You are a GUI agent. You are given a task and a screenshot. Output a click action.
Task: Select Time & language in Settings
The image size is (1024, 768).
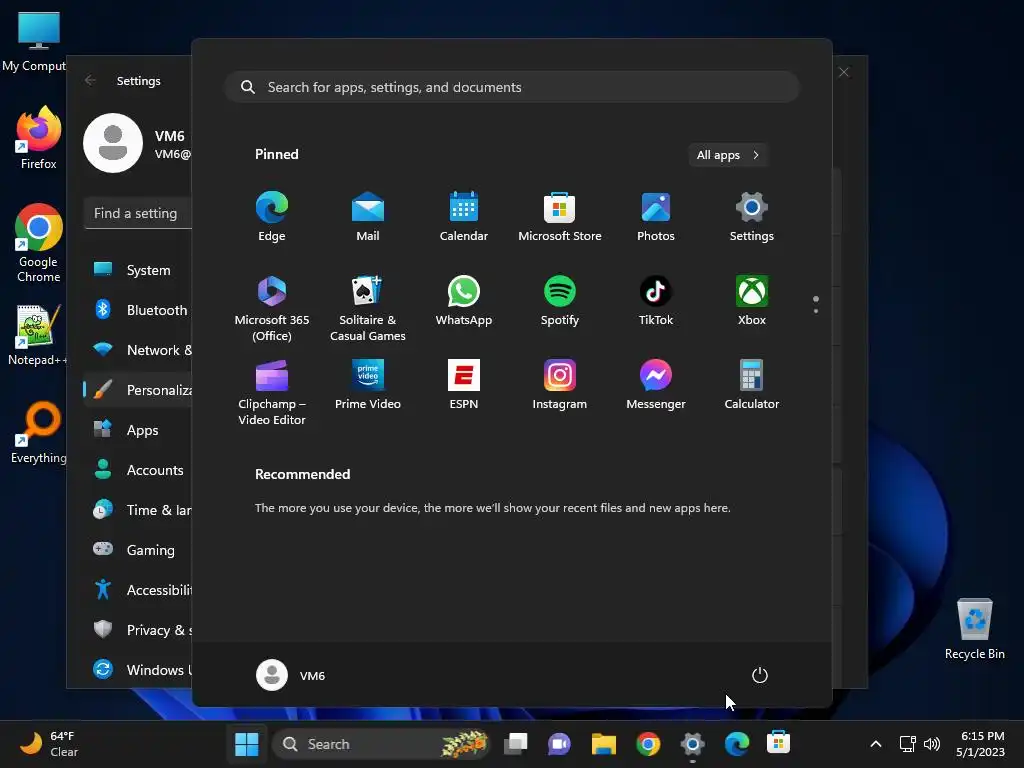[x=138, y=509]
